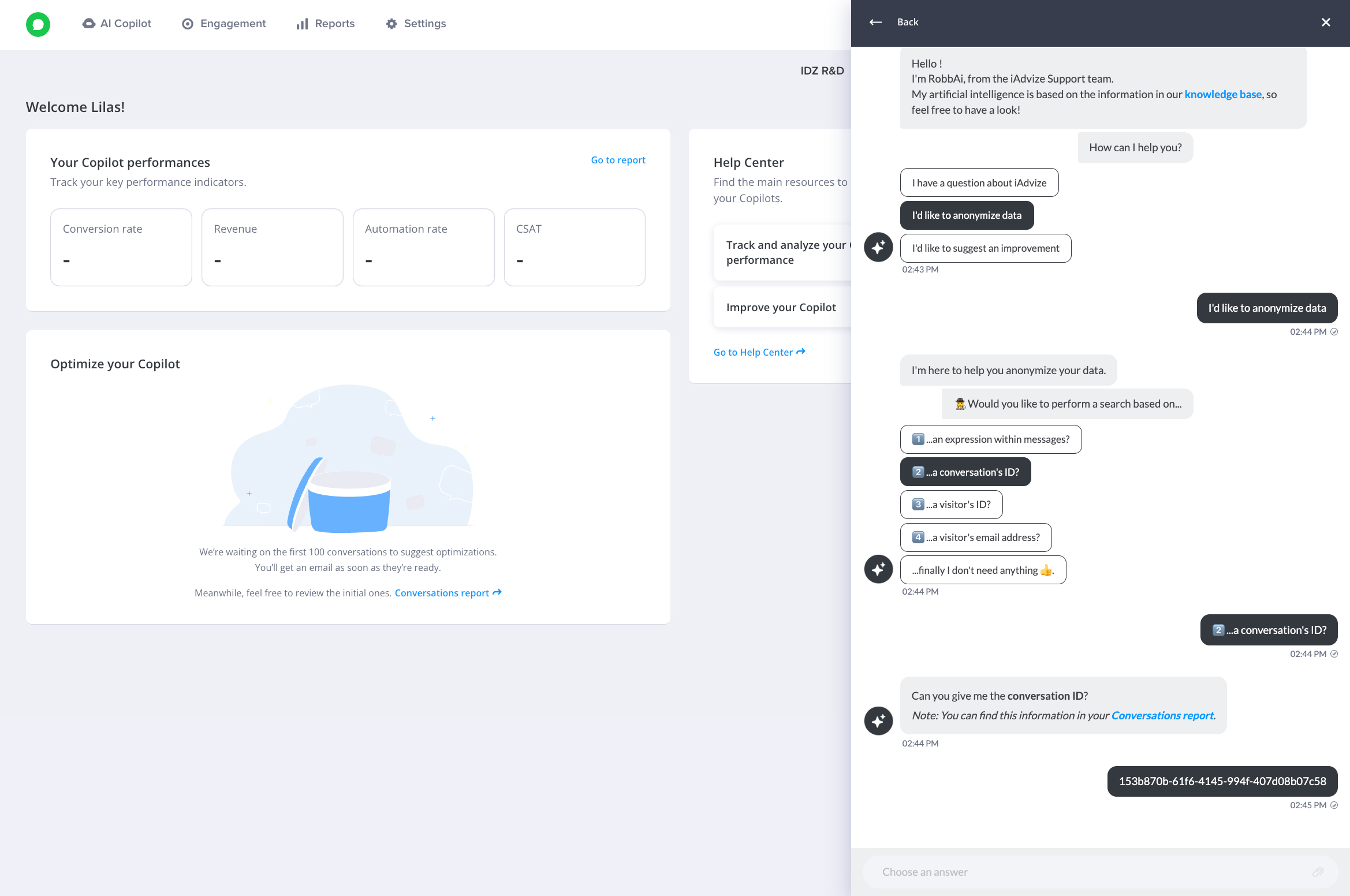This screenshot has height=896, width=1350.
Task: Select "I'd like to suggest an improvement" option
Action: pyautogui.click(x=985, y=248)
